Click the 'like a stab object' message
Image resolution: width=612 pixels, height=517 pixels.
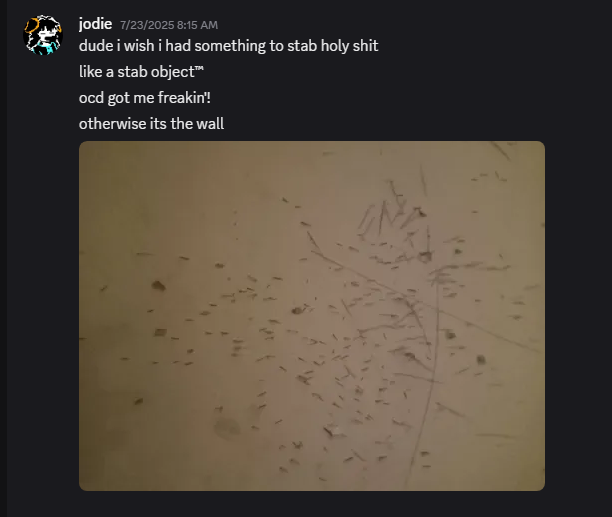141,72
